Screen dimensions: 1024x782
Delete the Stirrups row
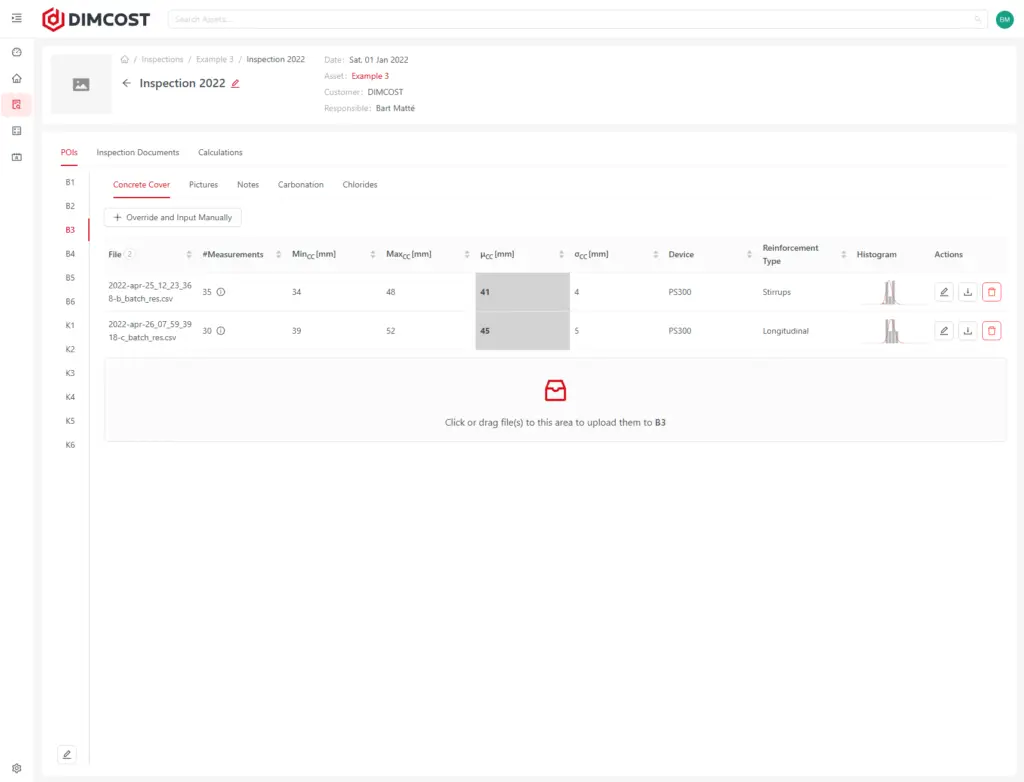click(x=991, y=292)
